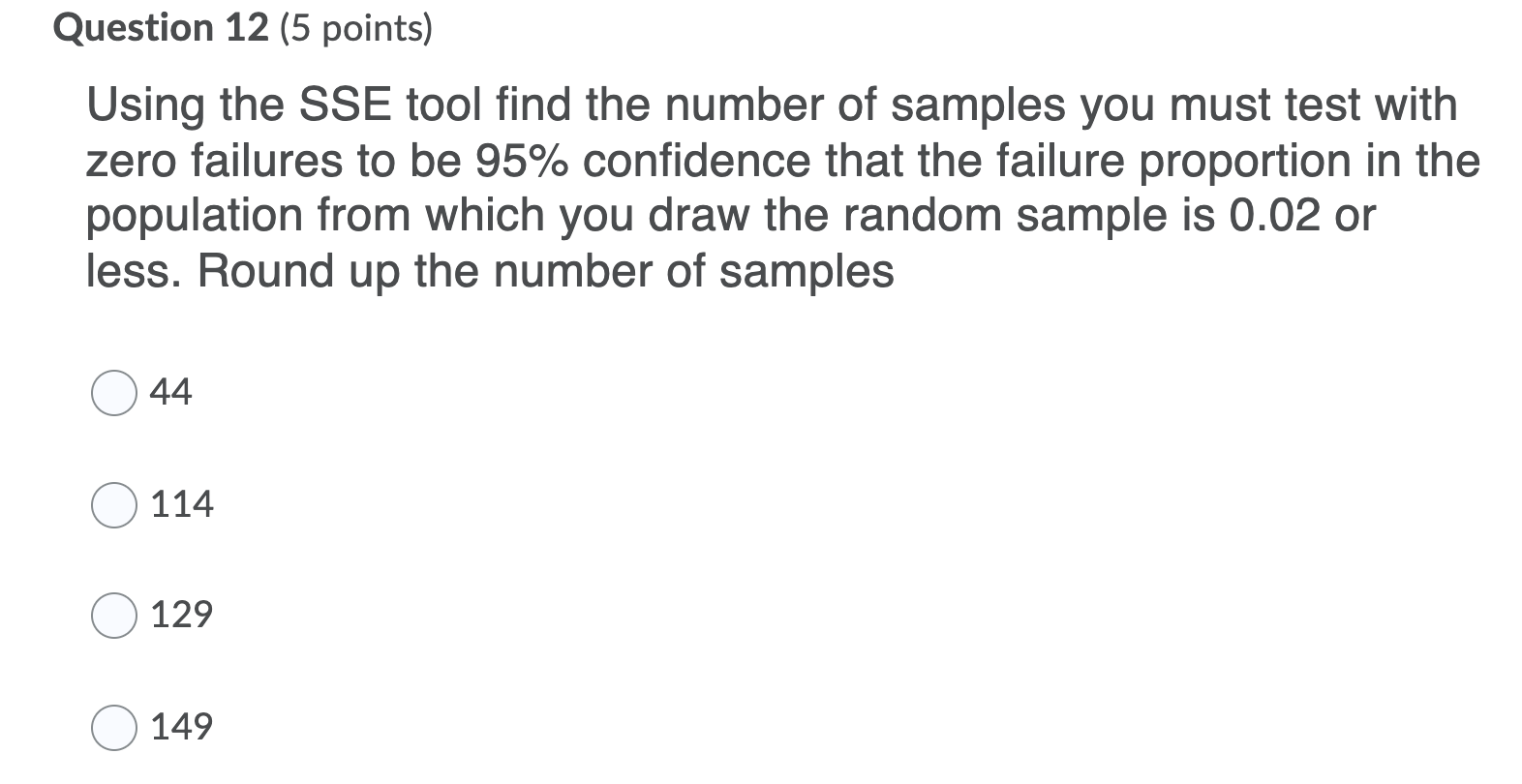
Task: Select the largest sample size option
Action: coord(113,726)
